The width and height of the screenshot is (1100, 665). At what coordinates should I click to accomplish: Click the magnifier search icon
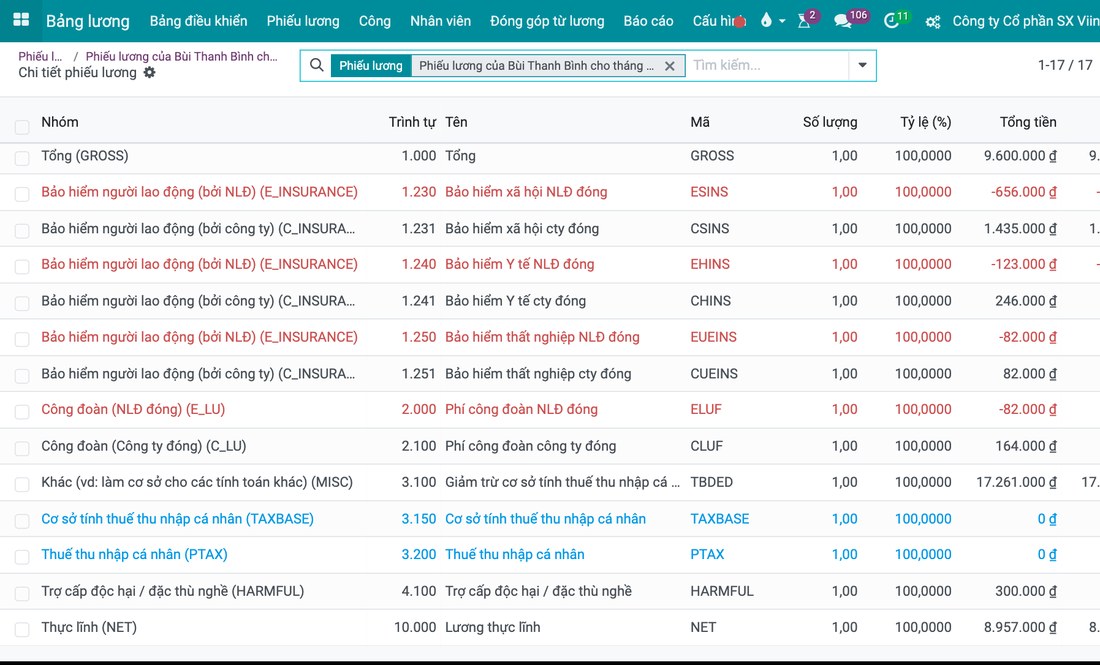point(316,65)
